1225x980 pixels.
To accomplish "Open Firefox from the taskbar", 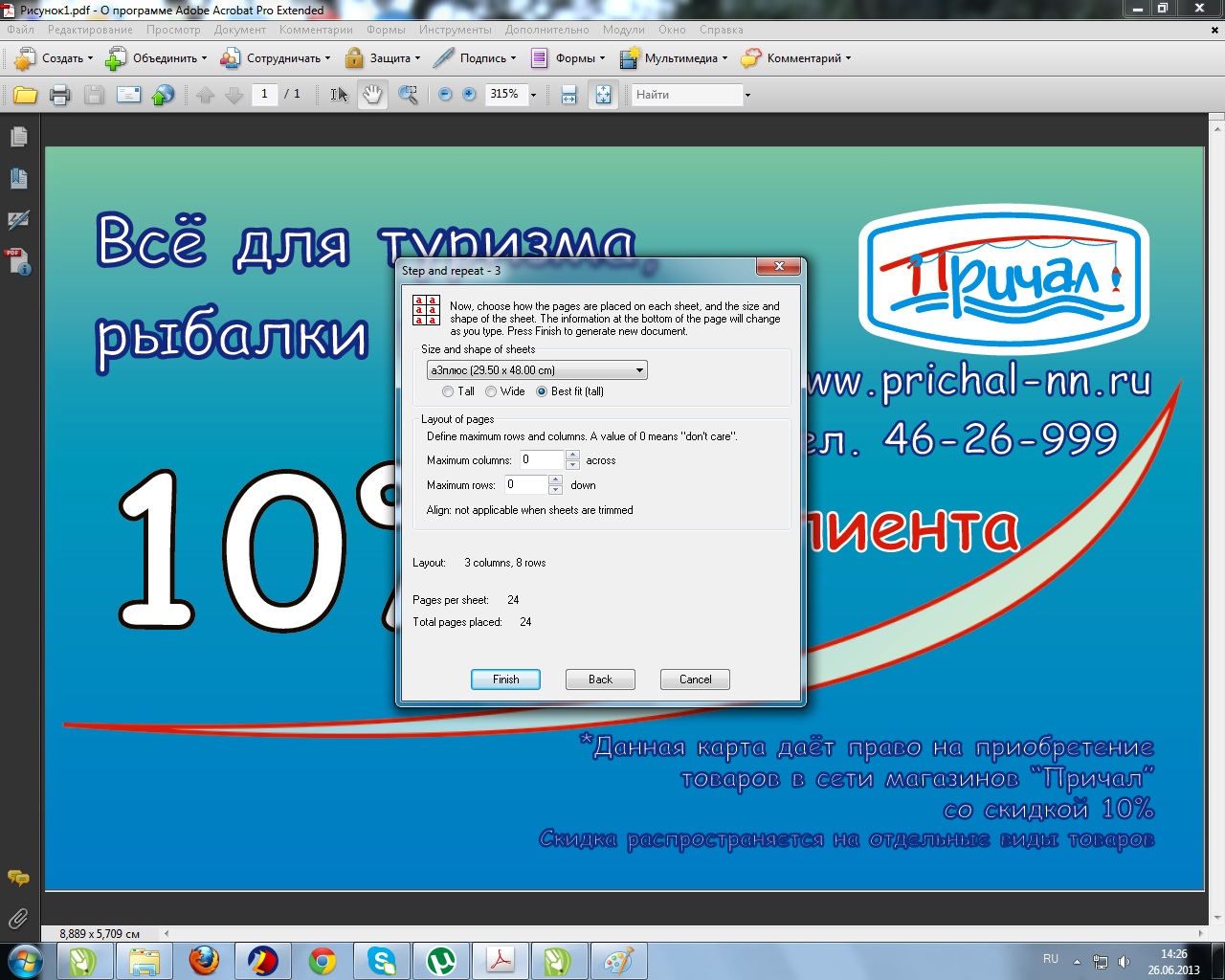I will point(203,961).
